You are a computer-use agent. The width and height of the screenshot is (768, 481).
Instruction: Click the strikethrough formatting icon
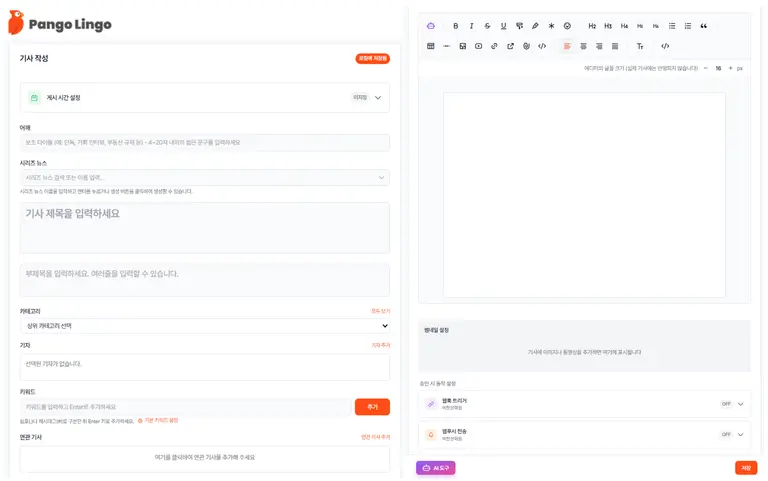pyautogui.click(x=488, y=26)
